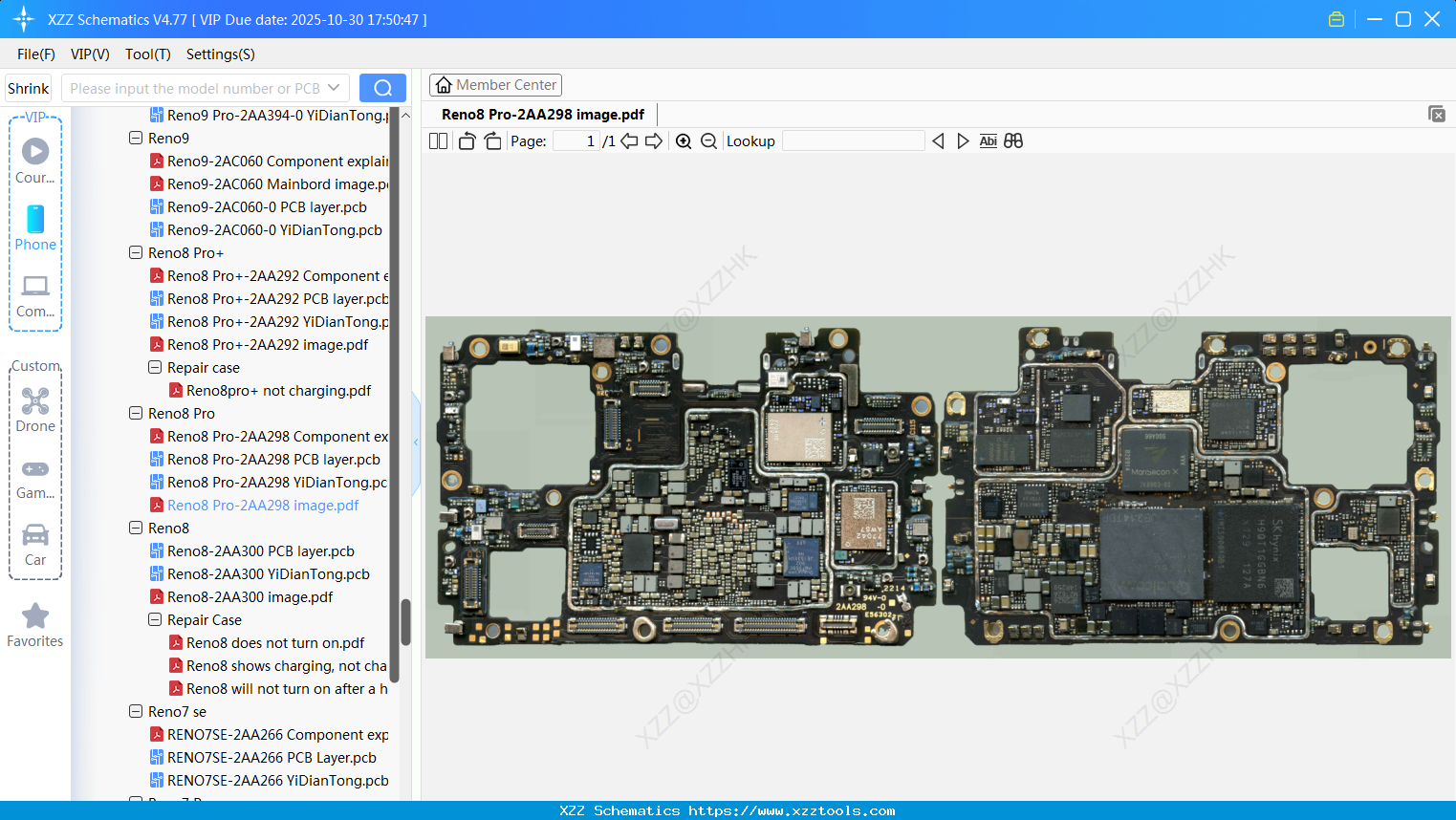Open Reno9-2AC060 Mainbord image file

pos(270,183)
